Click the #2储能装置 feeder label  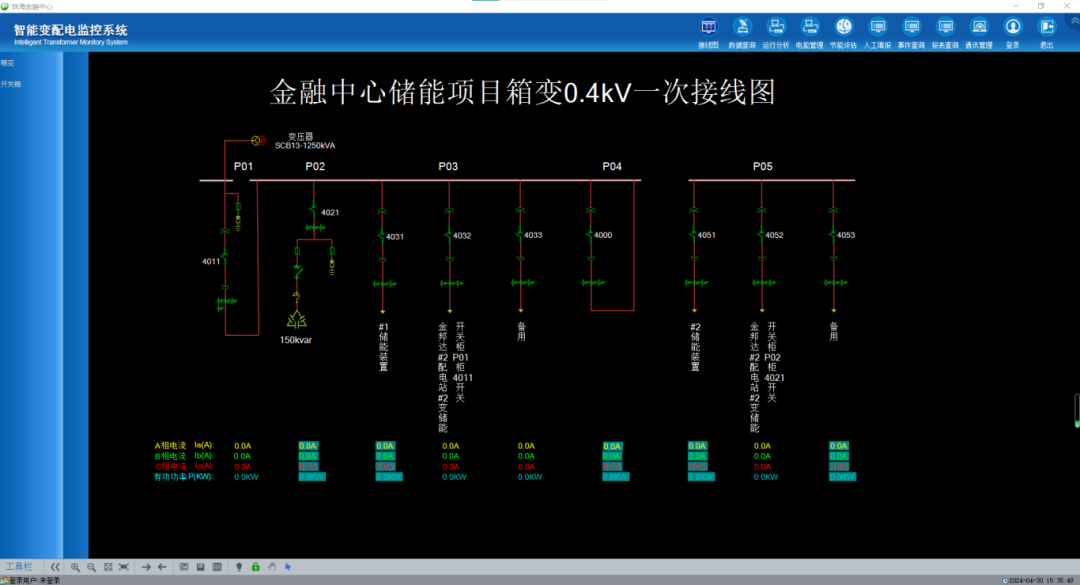[x=695, y=347]
